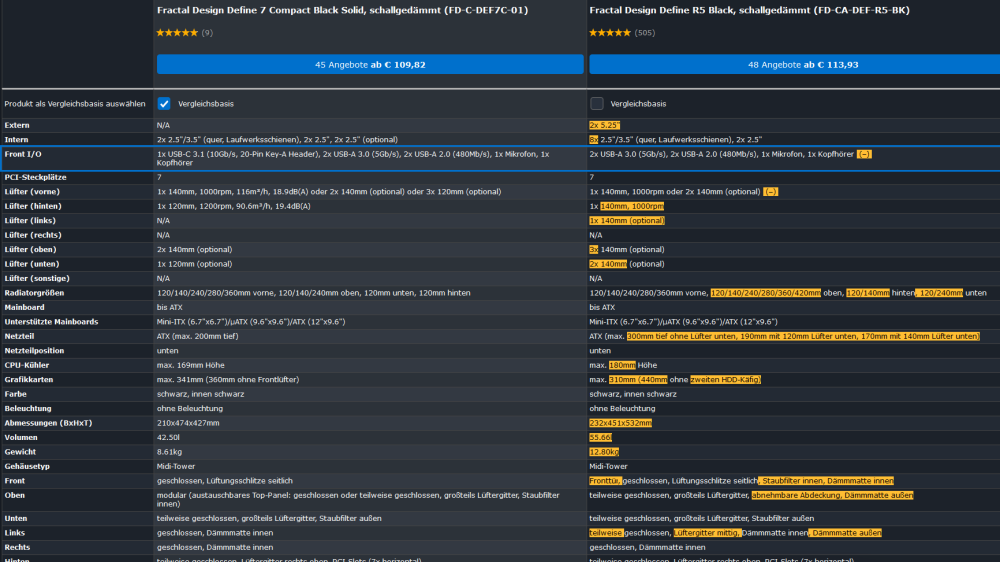Select the Netzteilposition row label
This screenshot has height=562, width=1000.
pos(34,350)
